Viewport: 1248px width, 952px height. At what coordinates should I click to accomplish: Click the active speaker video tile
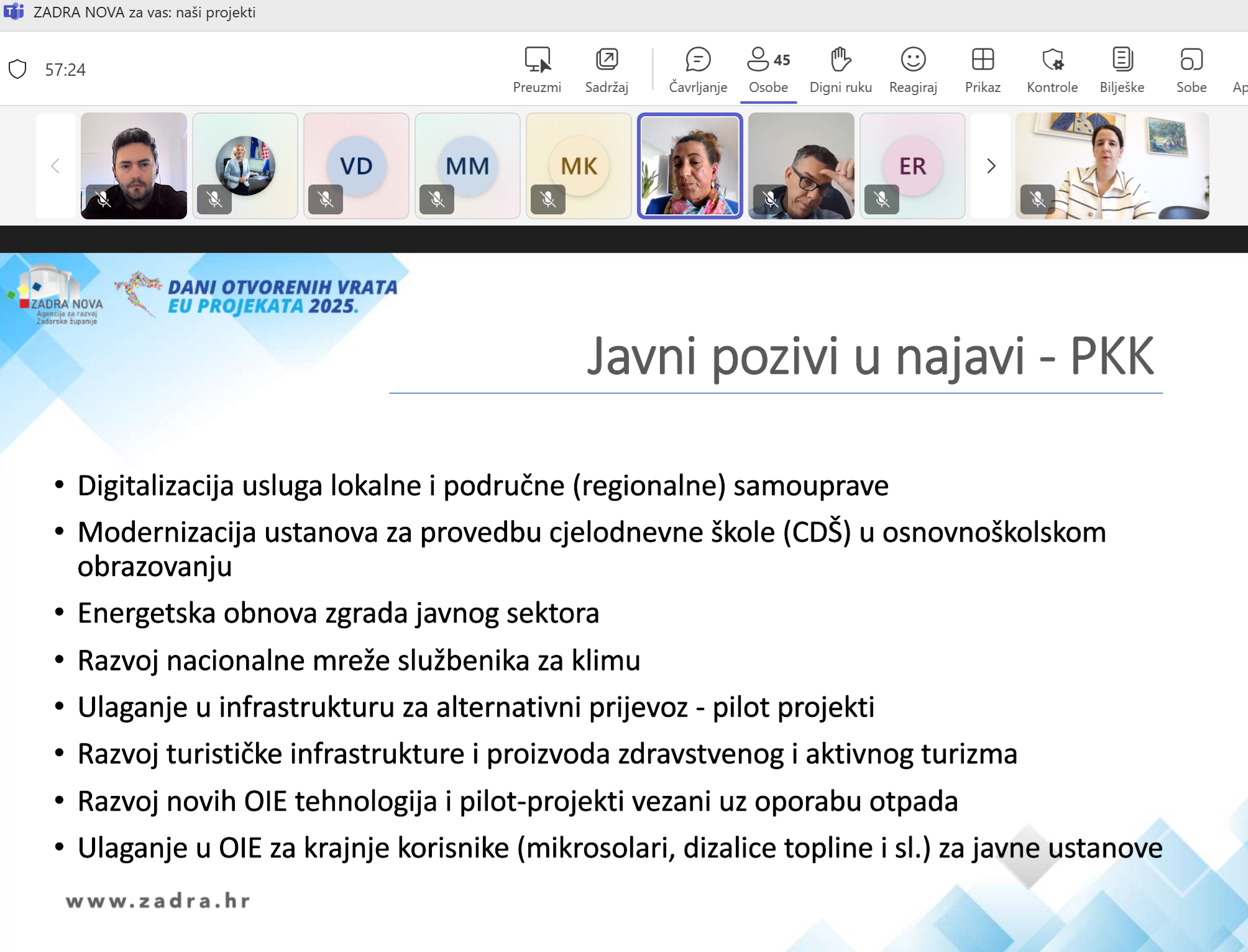pyautogui.click(x=690, y=166)
